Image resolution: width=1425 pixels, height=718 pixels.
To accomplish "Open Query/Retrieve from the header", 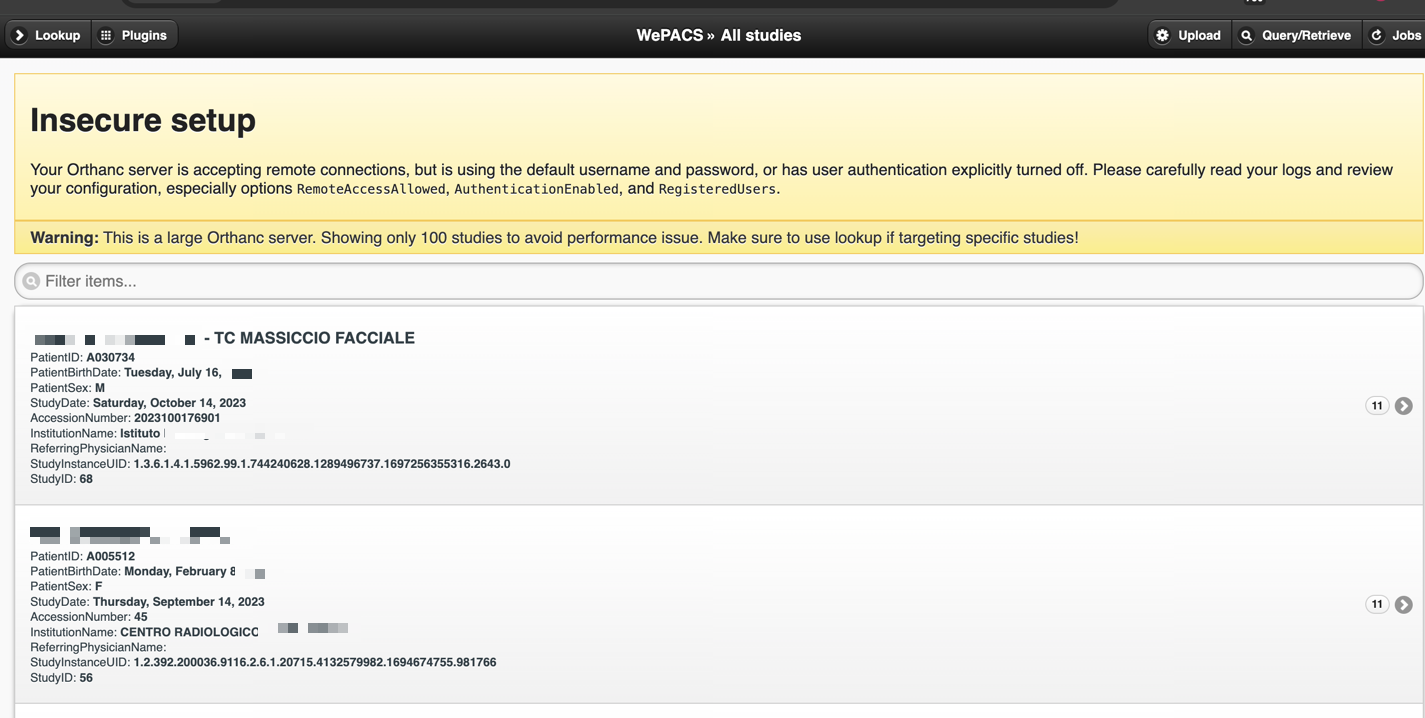I will pyautogui.click(x=1297, y=35).
